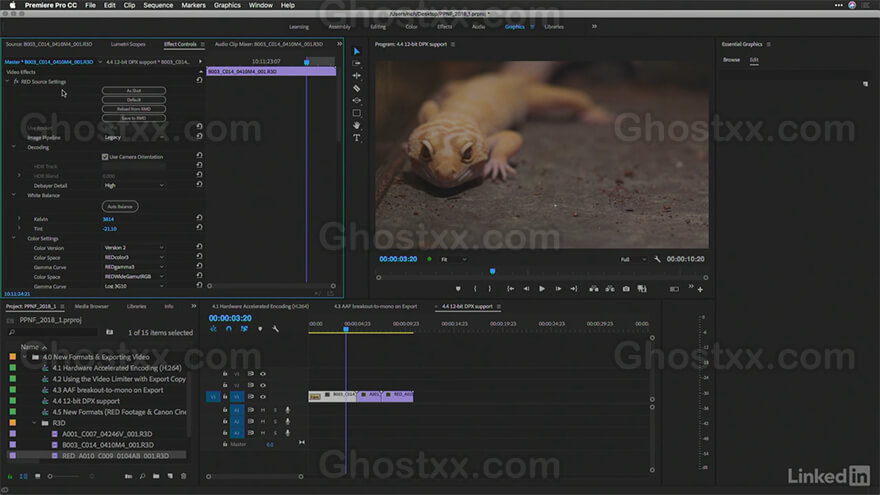The image size is (880, 495).
Task: Toggle V2 track output eye
Action: pos(263,385)
